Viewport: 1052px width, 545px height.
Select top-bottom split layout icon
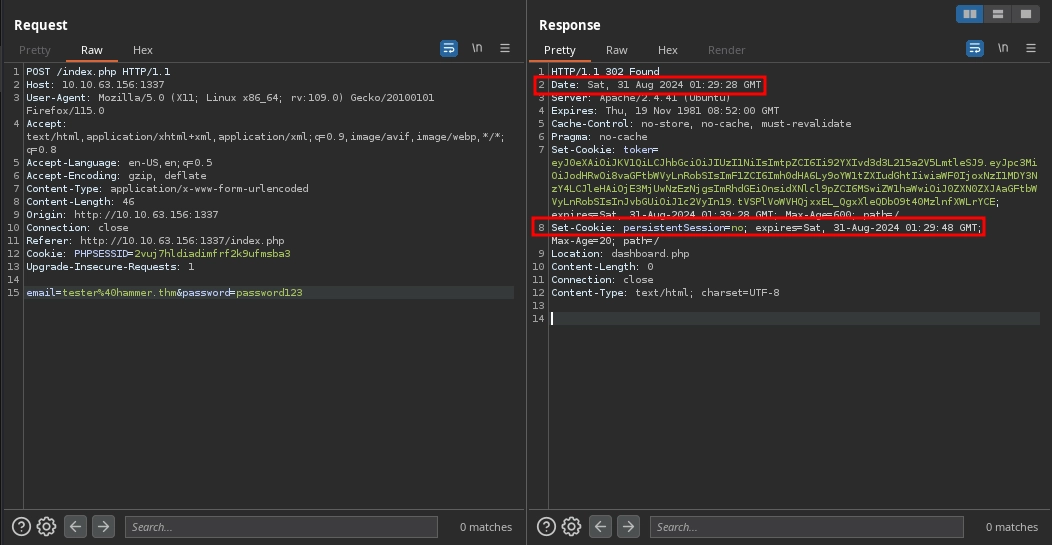coord(997,14)
